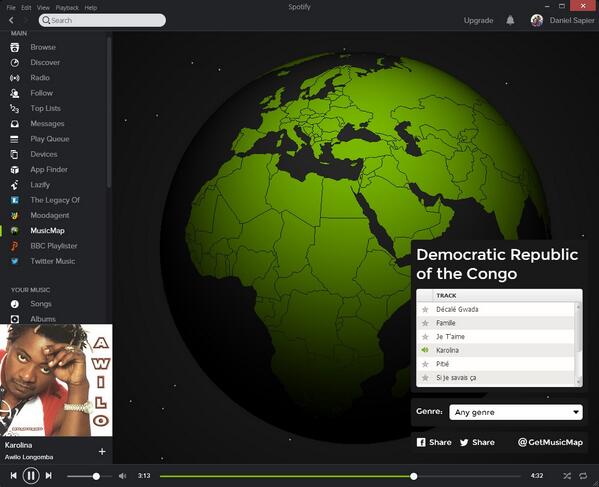Open the Radio broadcast icon

15,78
